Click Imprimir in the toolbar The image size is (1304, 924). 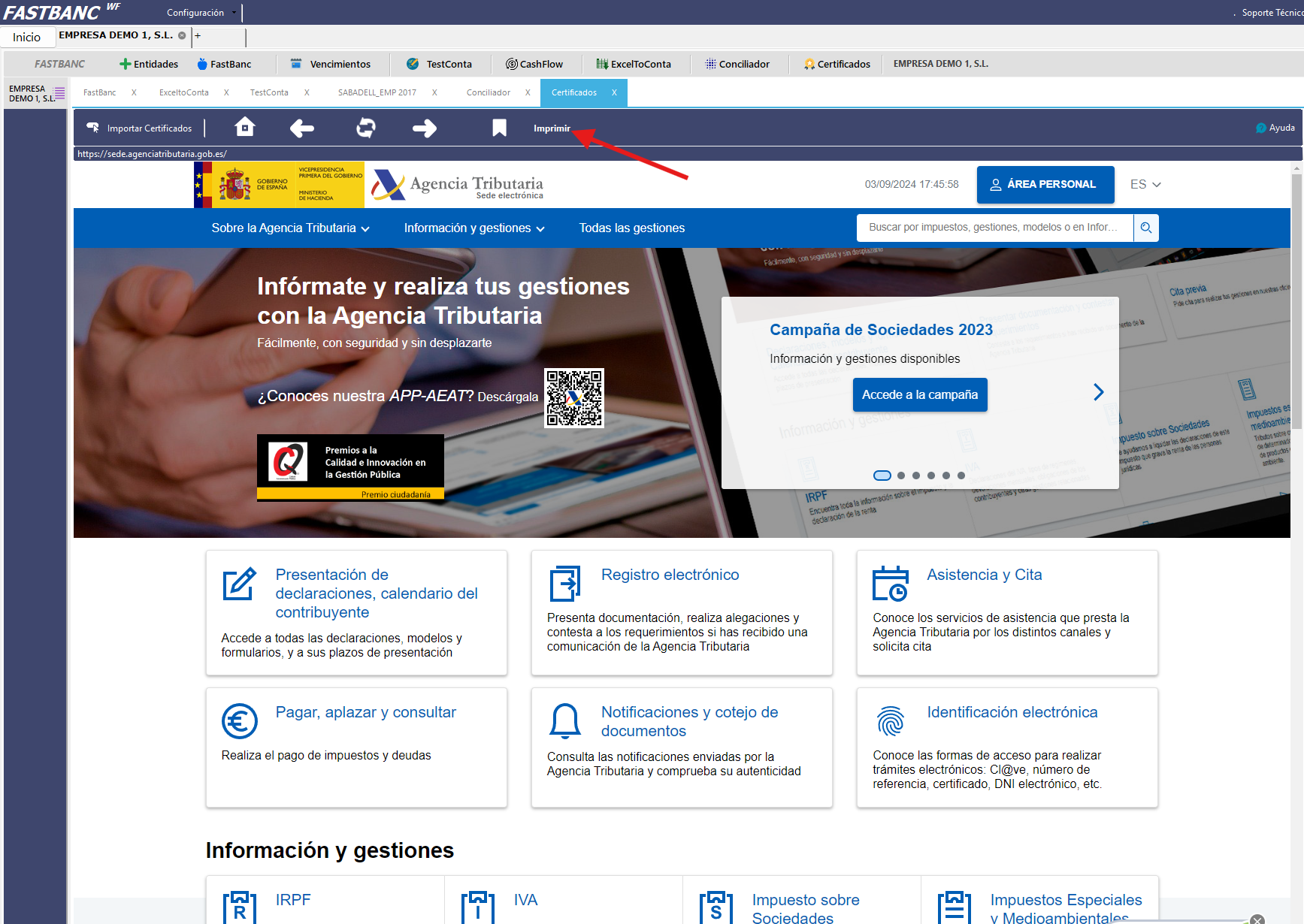click(x=552, y=128)
